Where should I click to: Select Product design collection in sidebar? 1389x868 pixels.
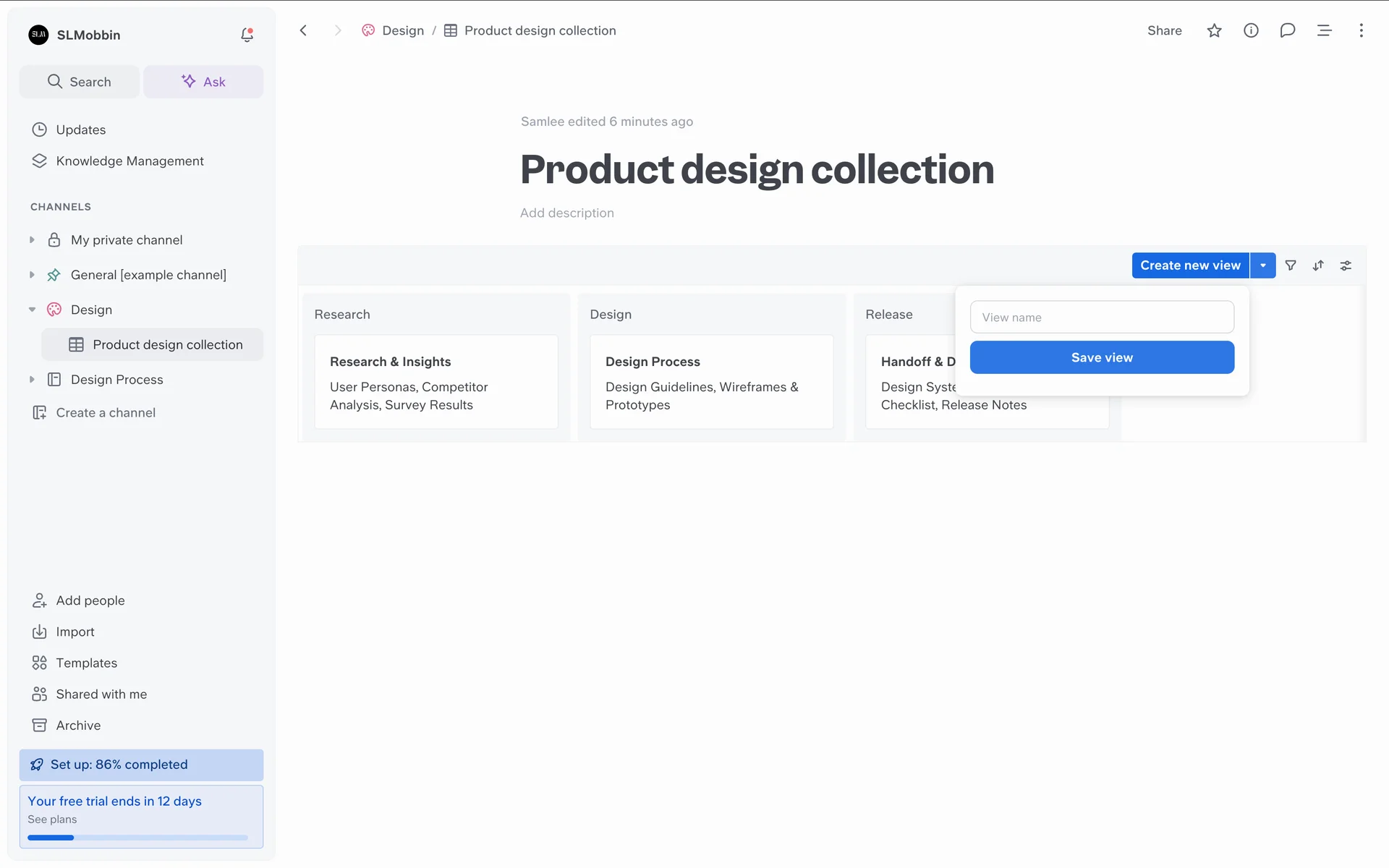(167, 345)
